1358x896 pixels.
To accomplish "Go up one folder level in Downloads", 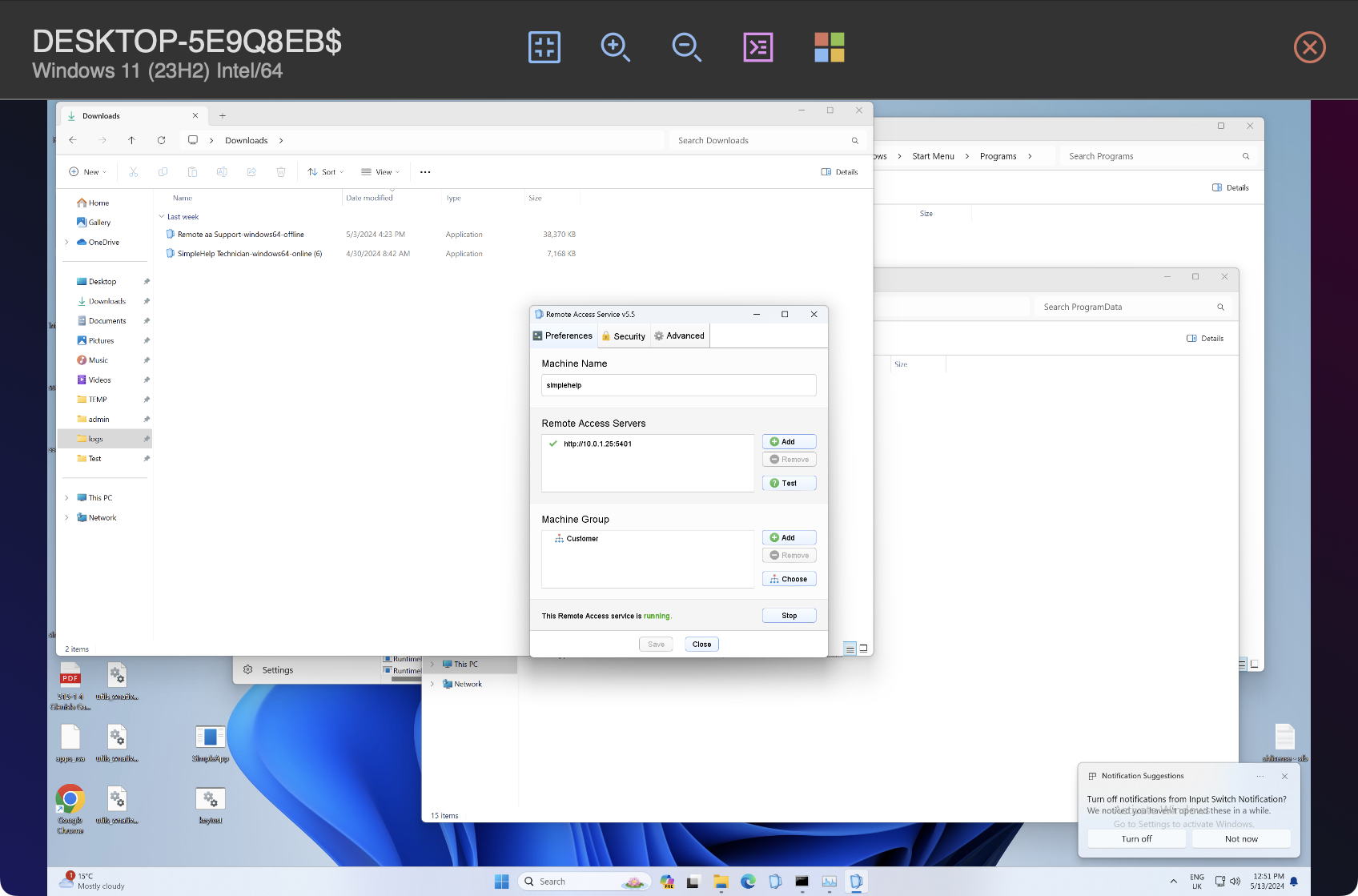I will (131, 140).
